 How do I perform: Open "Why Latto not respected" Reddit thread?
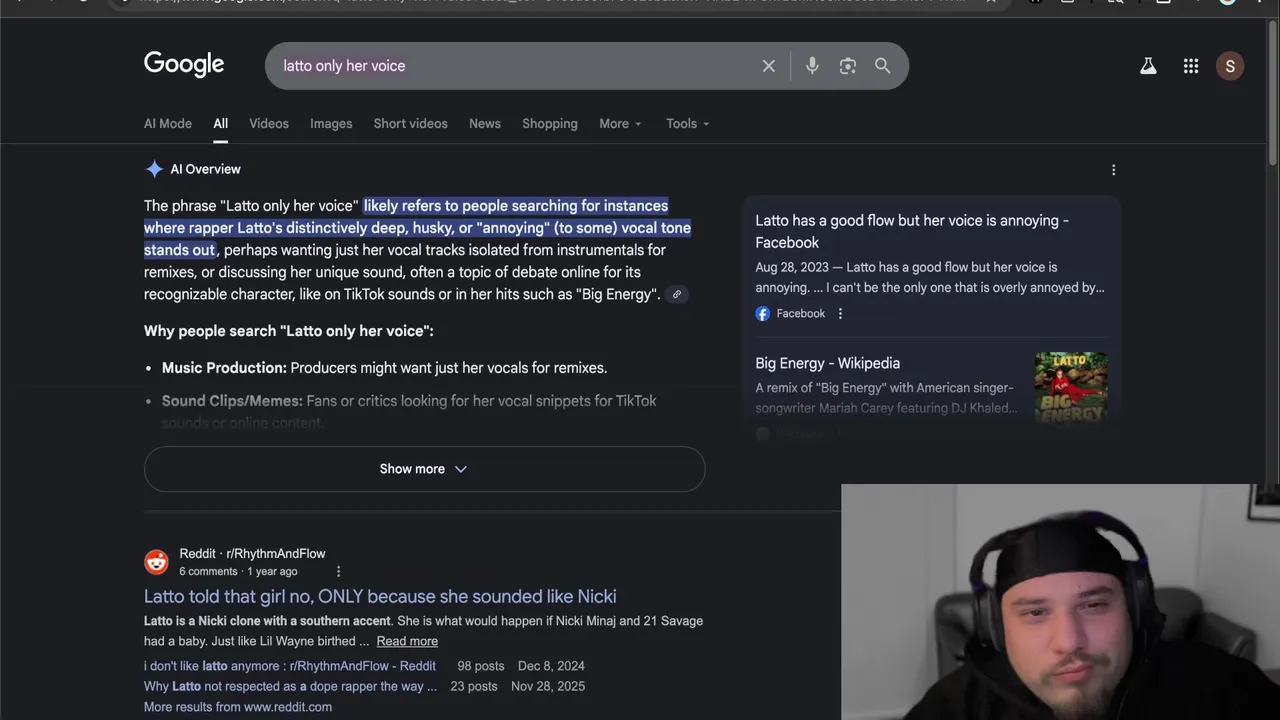tap(290, 686)
